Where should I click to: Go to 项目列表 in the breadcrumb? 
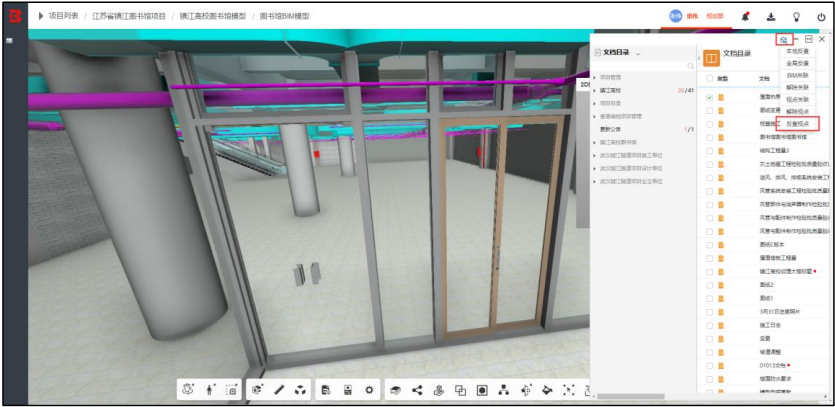click(x=63, y=16)
